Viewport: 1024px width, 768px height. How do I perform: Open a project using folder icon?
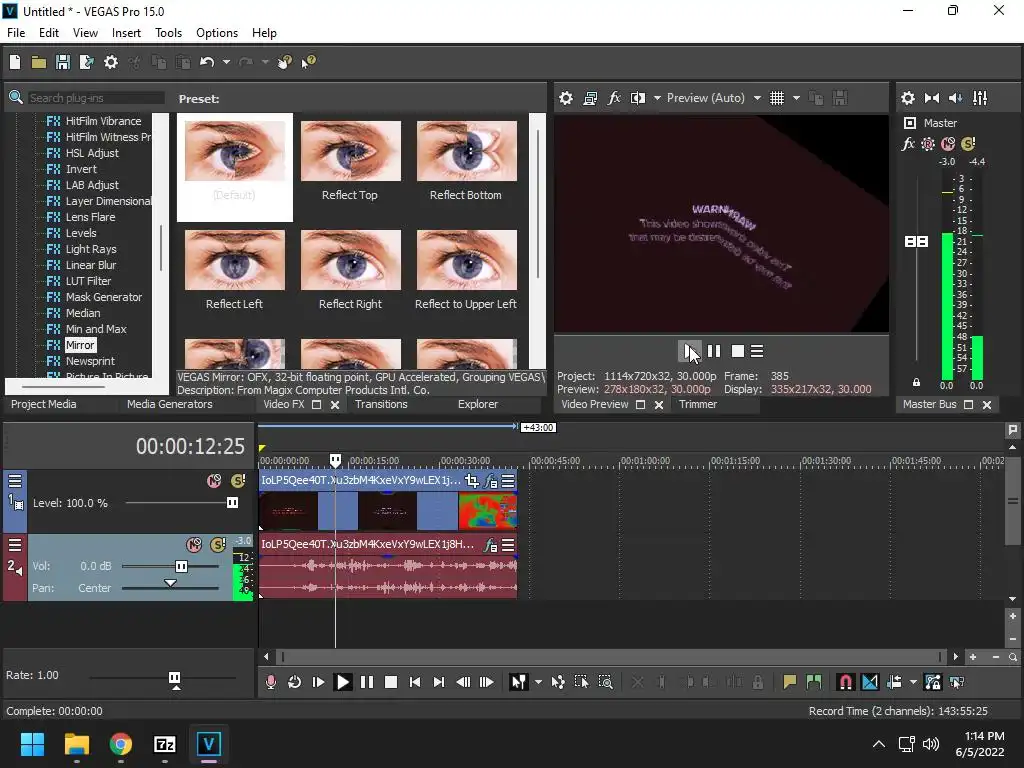coord(39,62)
